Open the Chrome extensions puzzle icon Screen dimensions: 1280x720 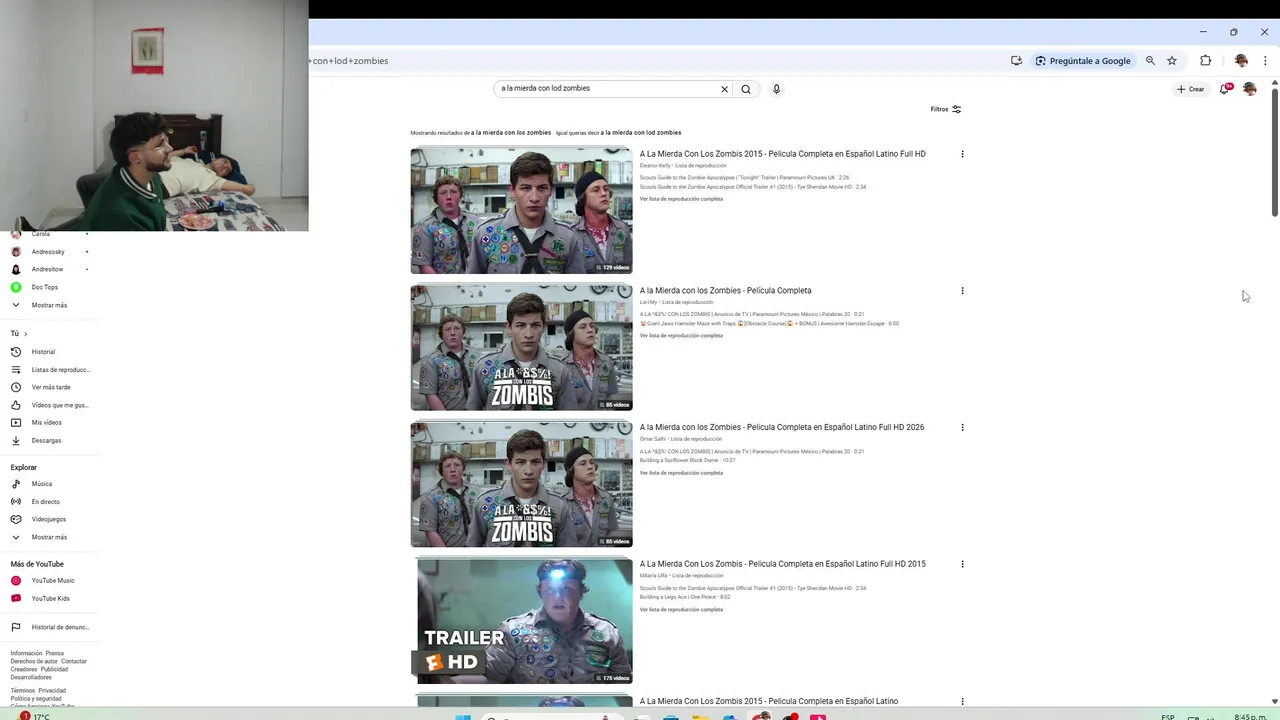click(1205, 61)
